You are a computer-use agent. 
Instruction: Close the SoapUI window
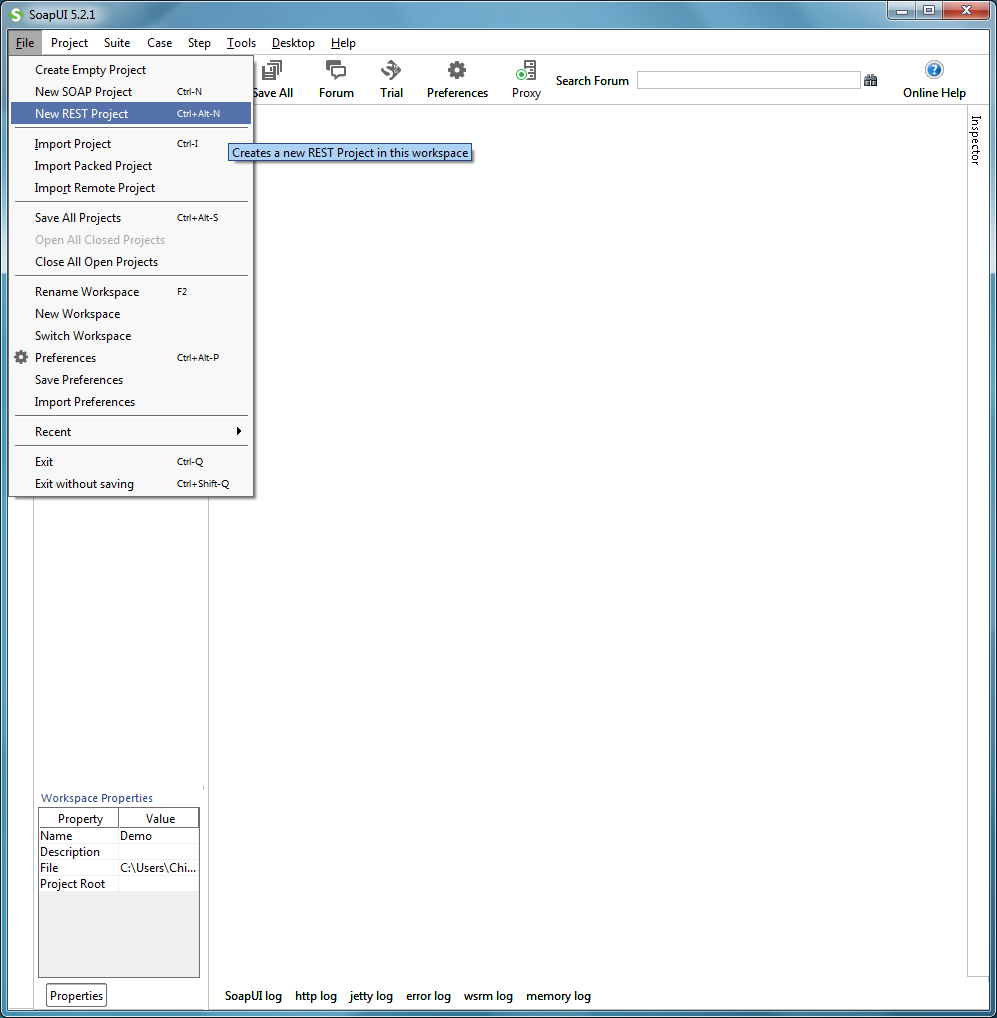tap(966, 11)
